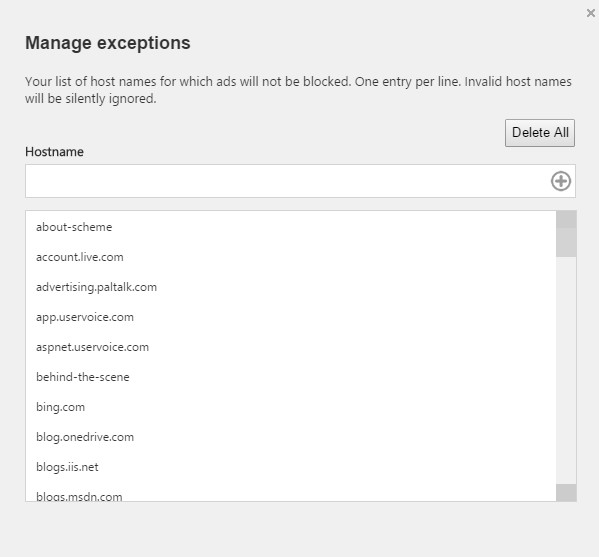Click the scrollbar down arrow
599x557 pixels.
click(566, 493)
